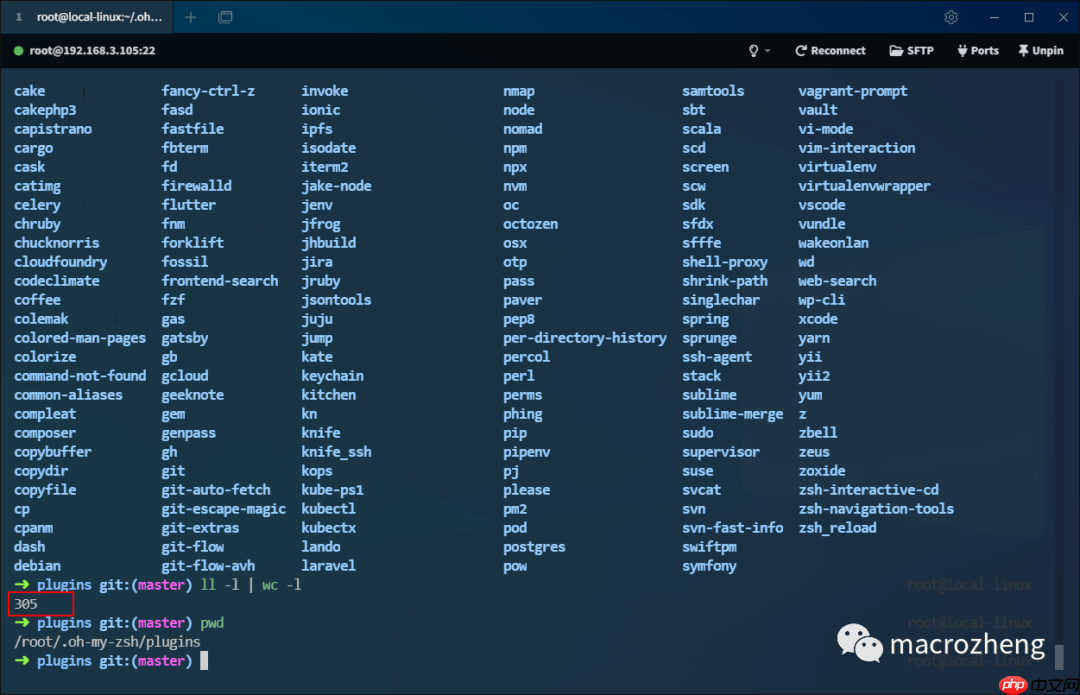The image size is (1080, 695).
Task: Expand the lightbulb dropdown arrow
Action: click(767, 51)
